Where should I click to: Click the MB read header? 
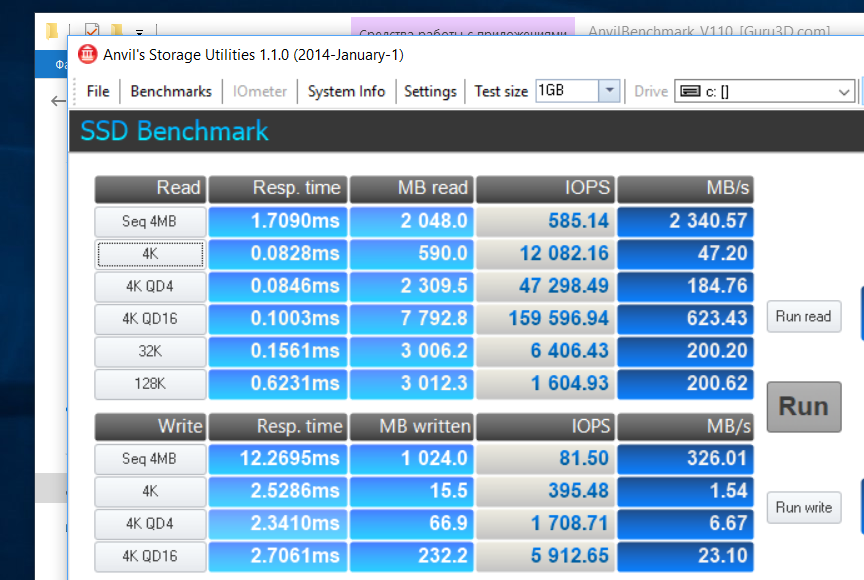pyautogui.click(x=411, y=189)
